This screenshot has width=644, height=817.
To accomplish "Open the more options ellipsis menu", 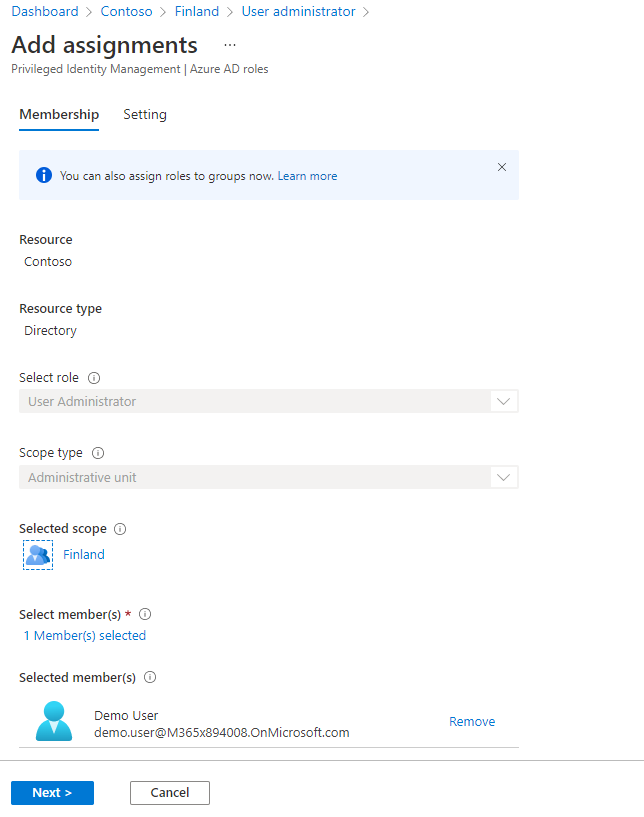I will [230, 46].
